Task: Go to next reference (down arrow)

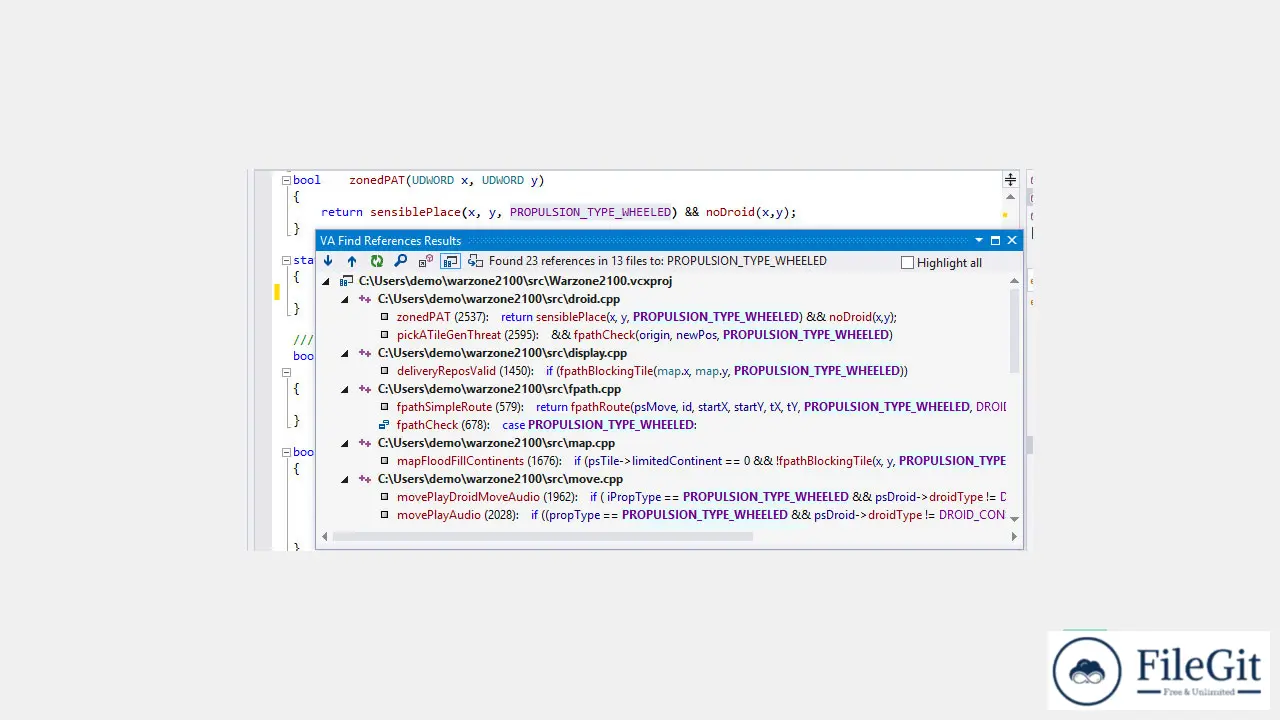Action: (x=328, y=261)
